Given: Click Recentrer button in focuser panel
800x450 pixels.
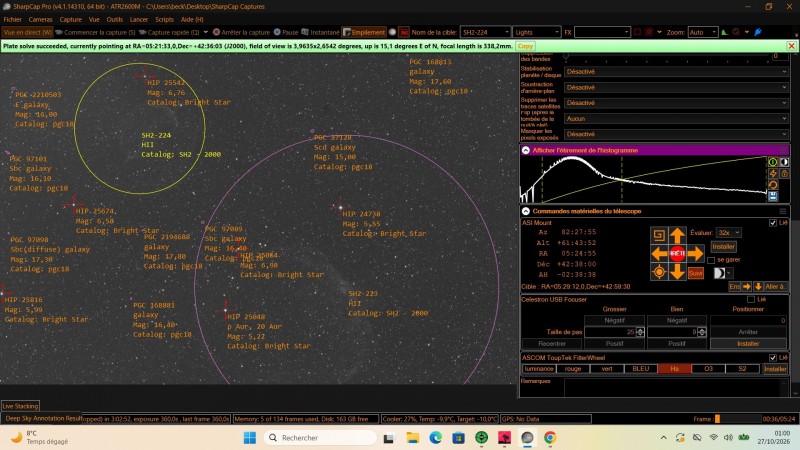Looking at the screenshot, I should [x=552, y=344].
